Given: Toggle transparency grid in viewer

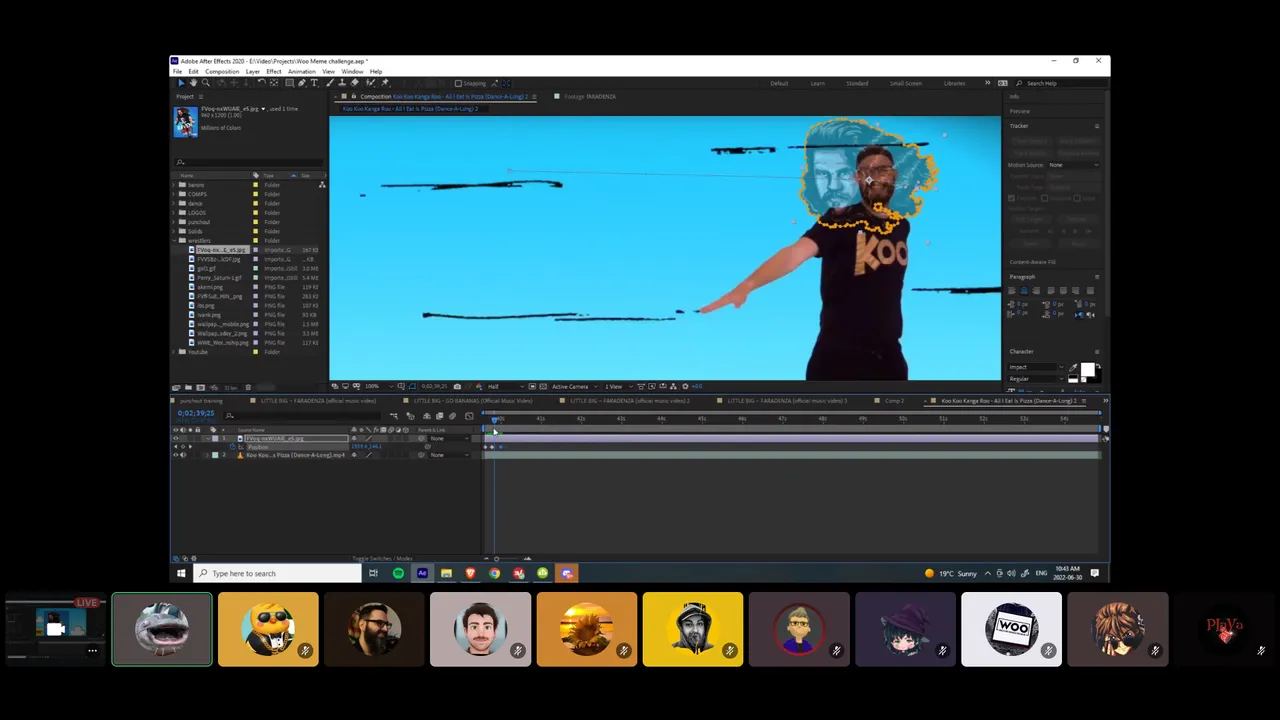Looking at the screenshot, I should coord(543,386).
